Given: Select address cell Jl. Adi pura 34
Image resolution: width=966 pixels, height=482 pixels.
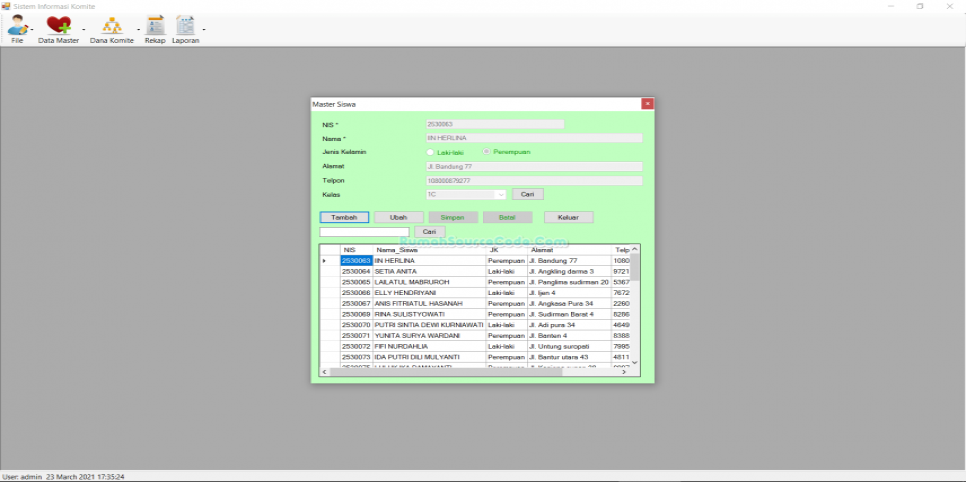Looking at the screenshot, I should [x=569, y=325].
